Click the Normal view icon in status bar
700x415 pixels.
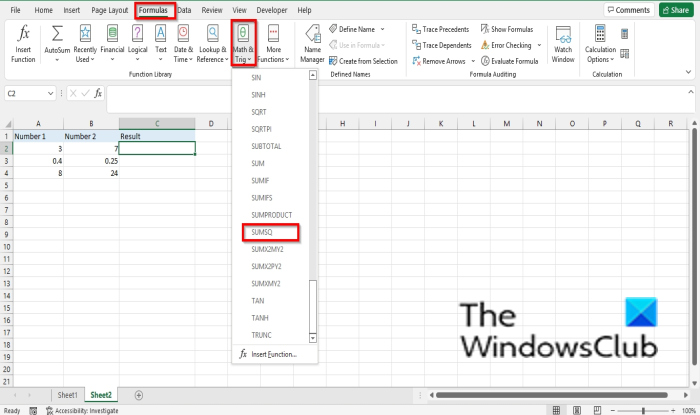[556, 410]
